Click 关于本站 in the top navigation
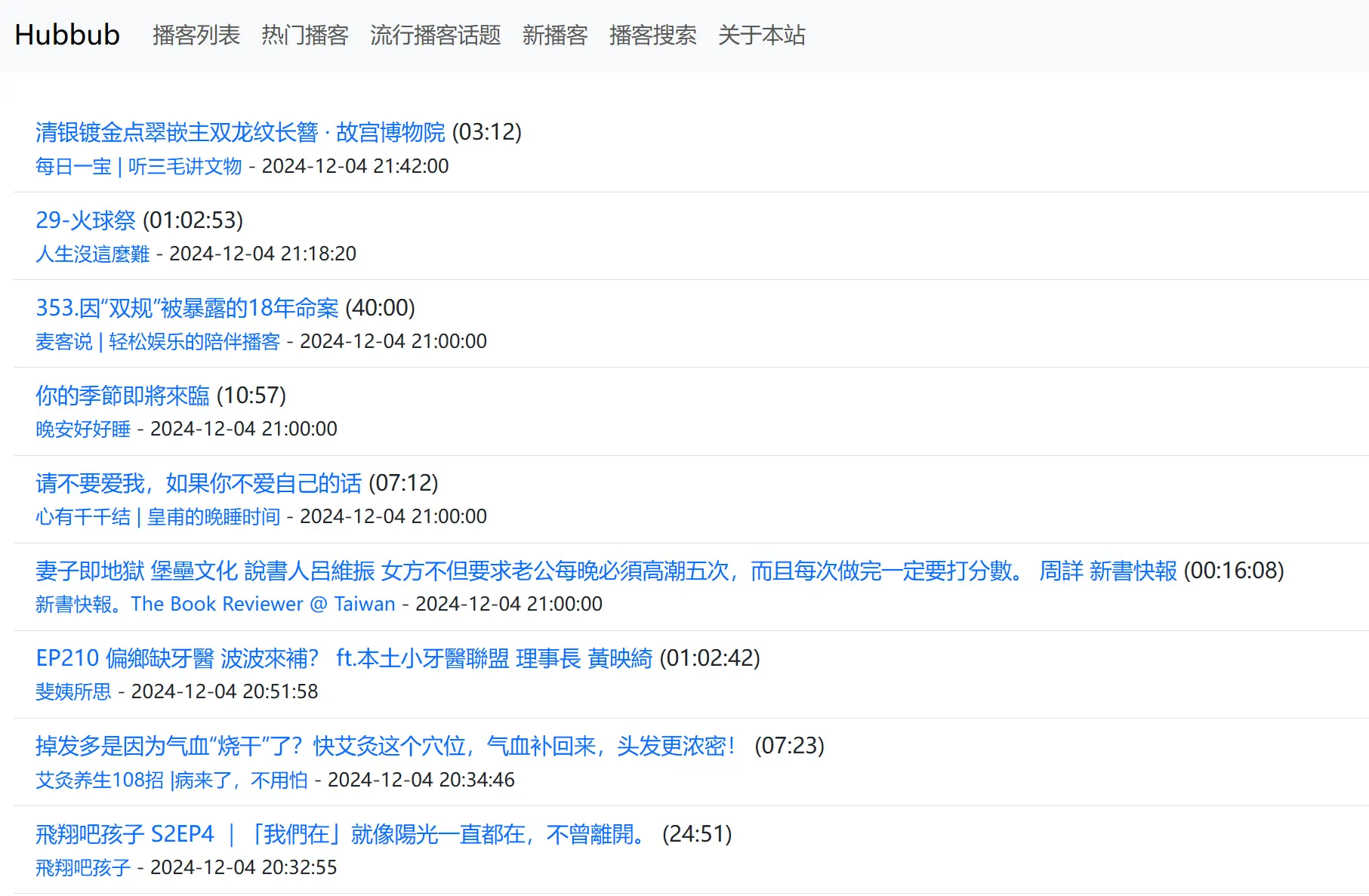Screen dimensions: 1369x896 [x=761, y=35]
